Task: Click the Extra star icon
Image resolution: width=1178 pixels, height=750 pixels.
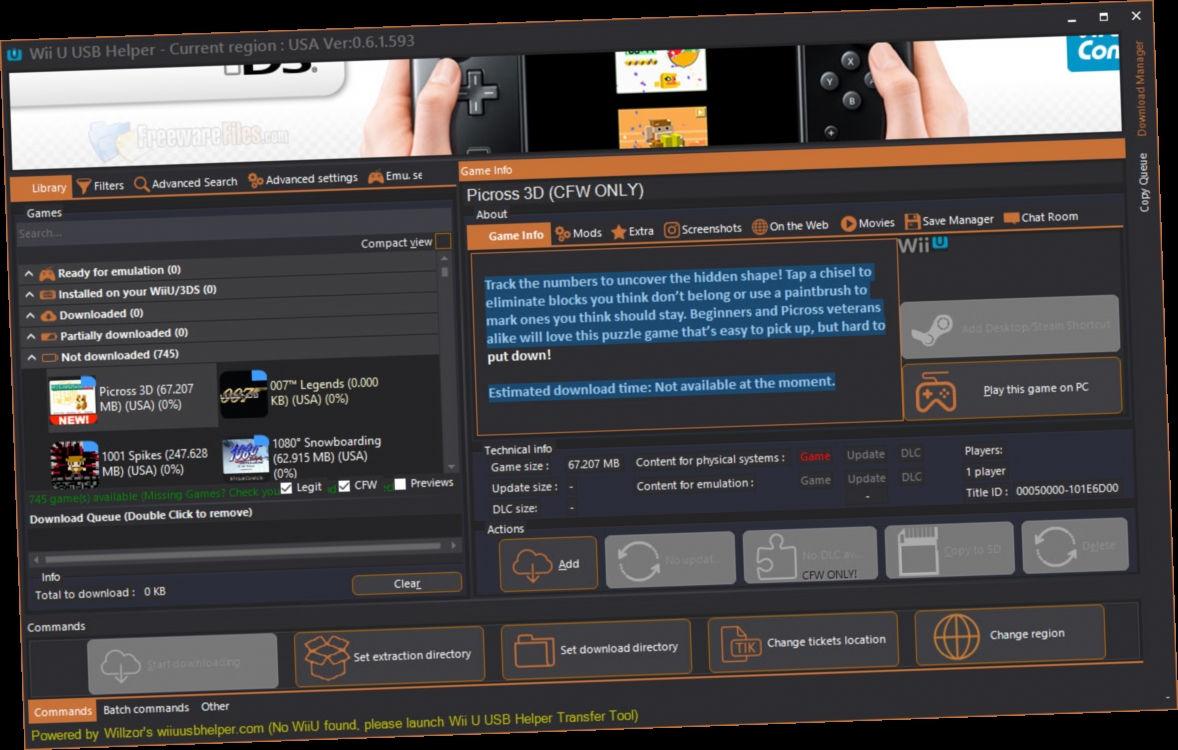Action: pos(618,231)
